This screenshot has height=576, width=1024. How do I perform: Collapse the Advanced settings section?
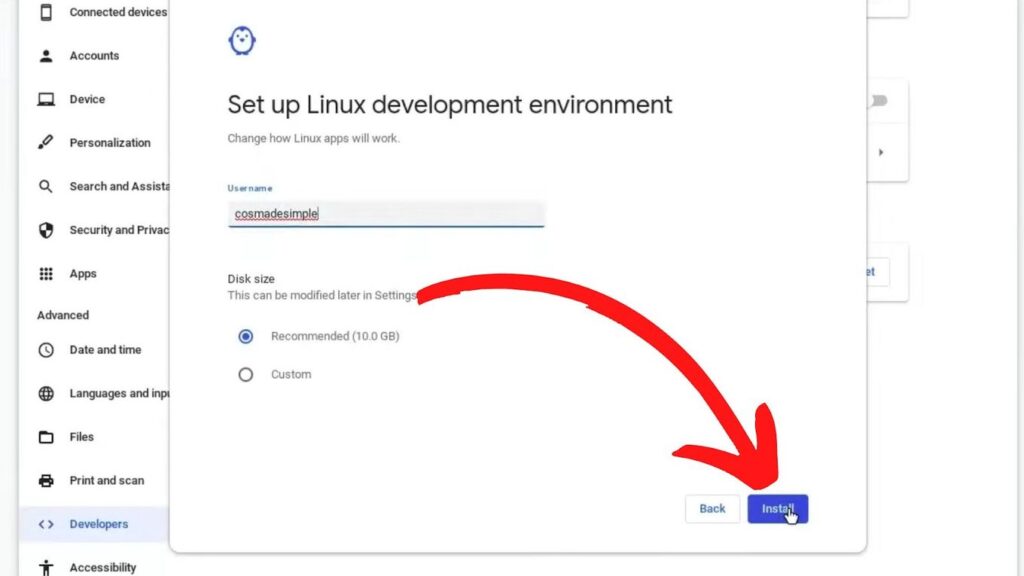pyautogui.click(x=63, y=315)
